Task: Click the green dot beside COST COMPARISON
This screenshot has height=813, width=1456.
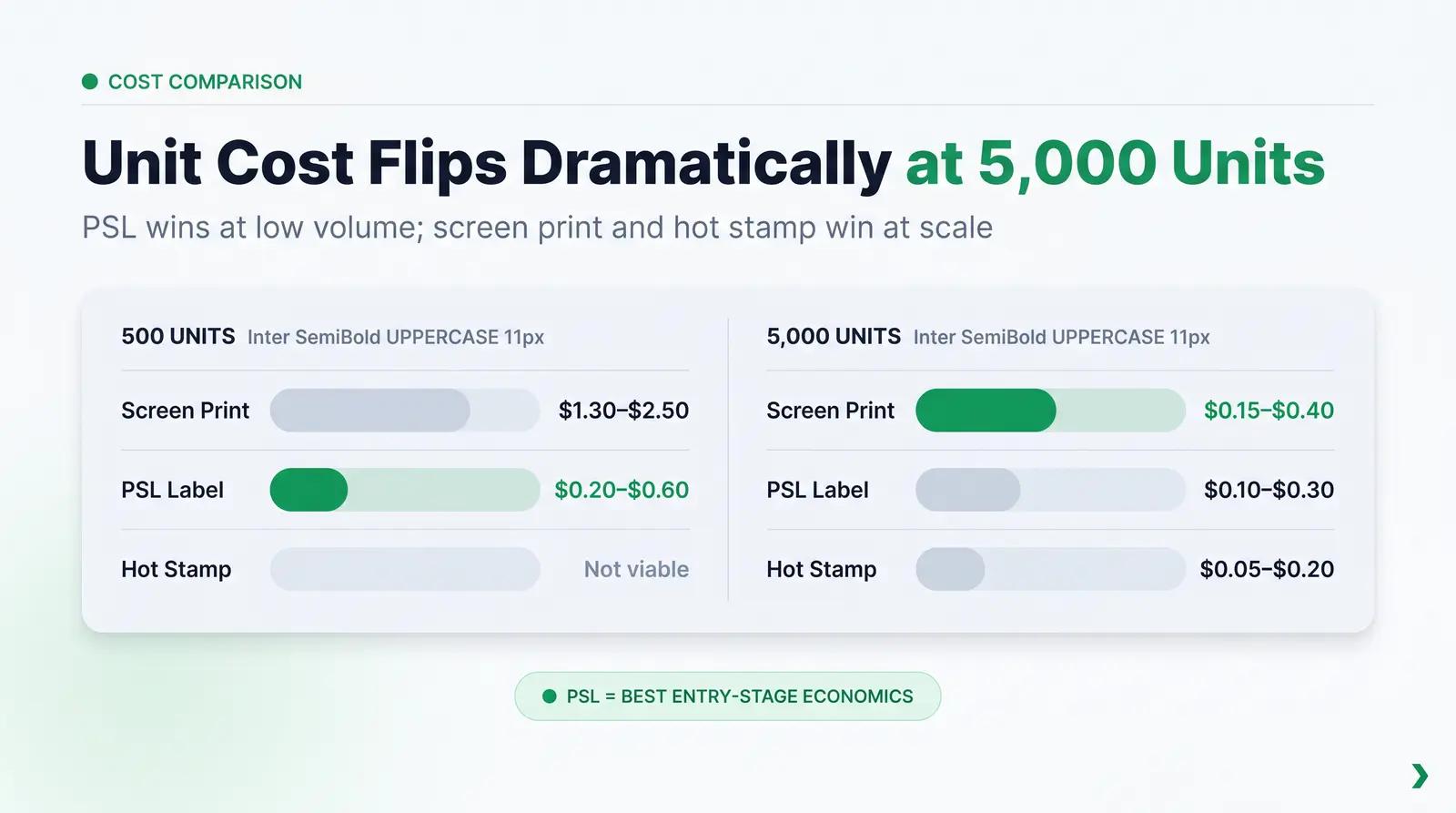Action: (x=89, y=82)
